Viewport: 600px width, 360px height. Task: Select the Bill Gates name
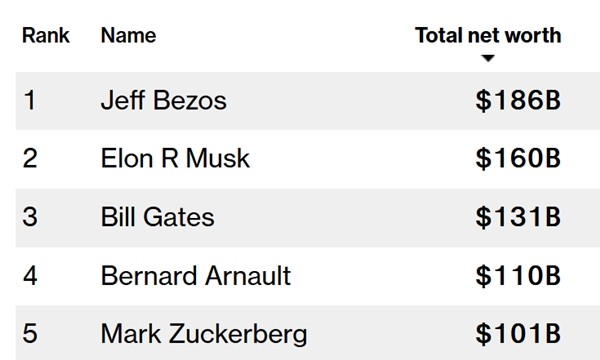(x=157, y=217)
